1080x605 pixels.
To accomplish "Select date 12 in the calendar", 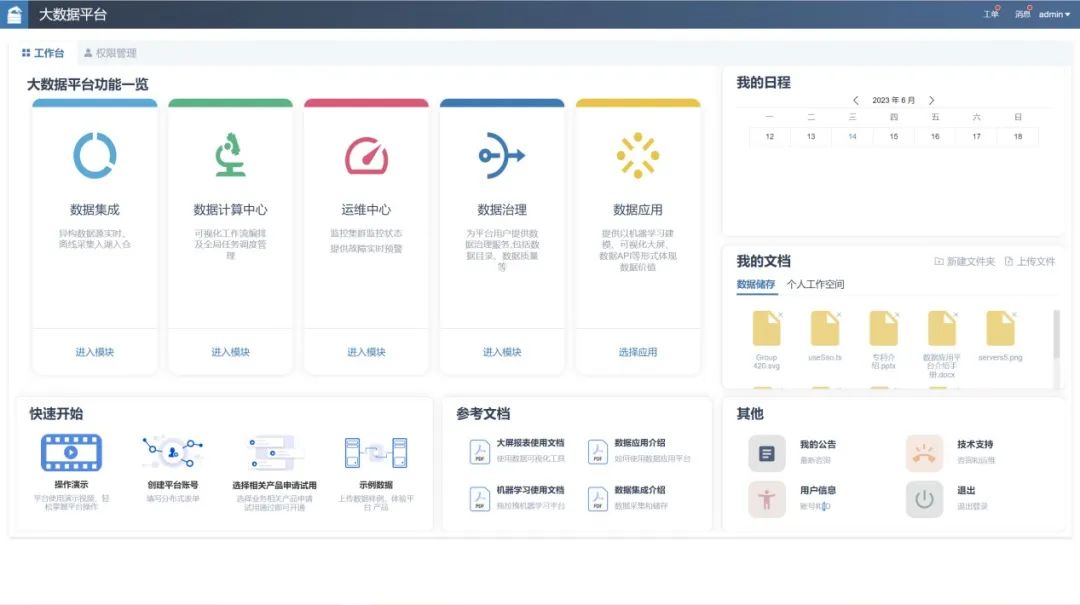I will (769, 136).
